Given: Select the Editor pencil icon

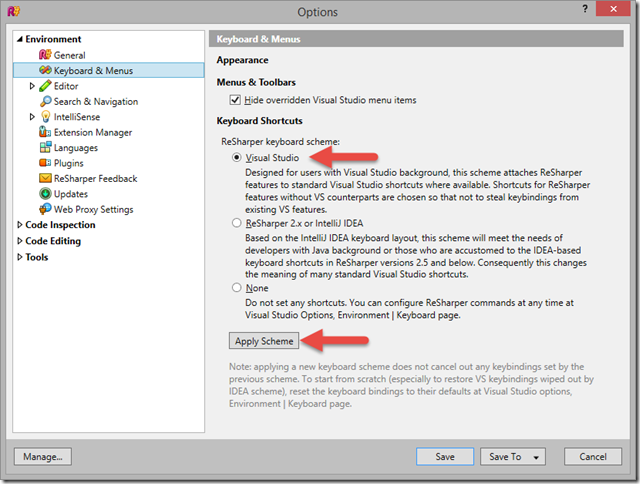Looking at the screenshot, I should point(45,86).
